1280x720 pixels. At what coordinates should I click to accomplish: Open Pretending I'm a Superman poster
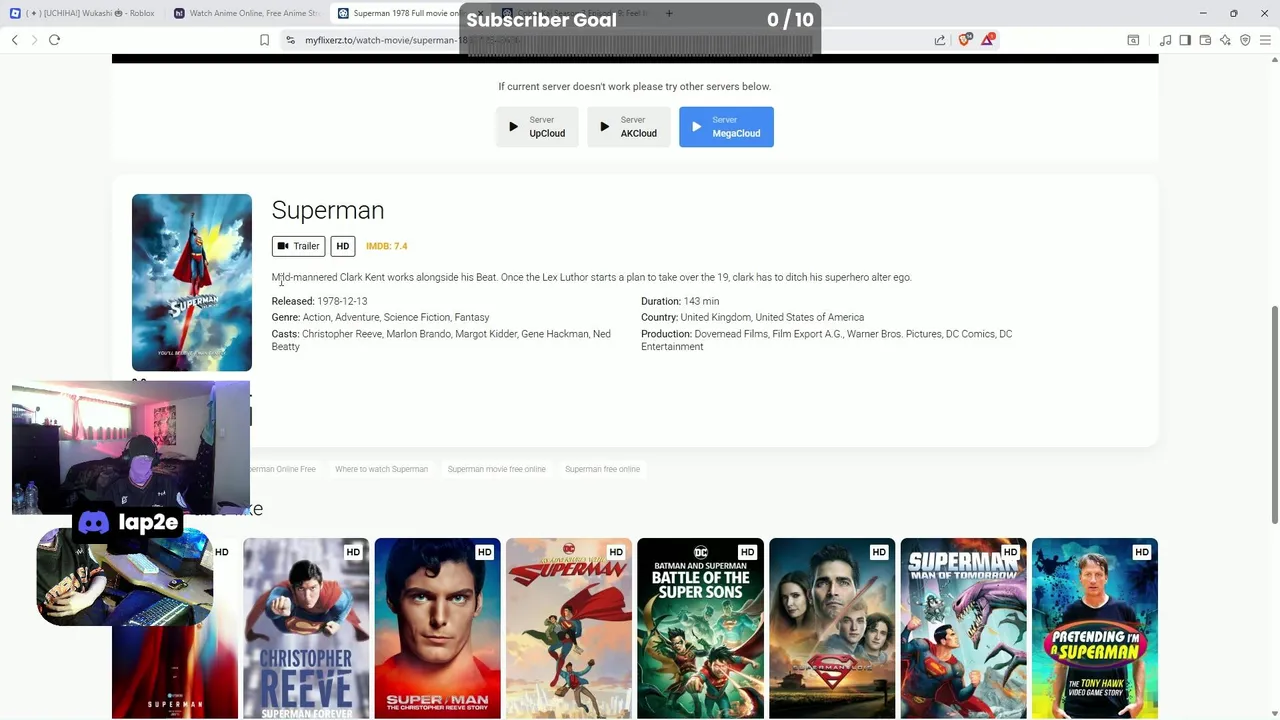[1095, 628]
